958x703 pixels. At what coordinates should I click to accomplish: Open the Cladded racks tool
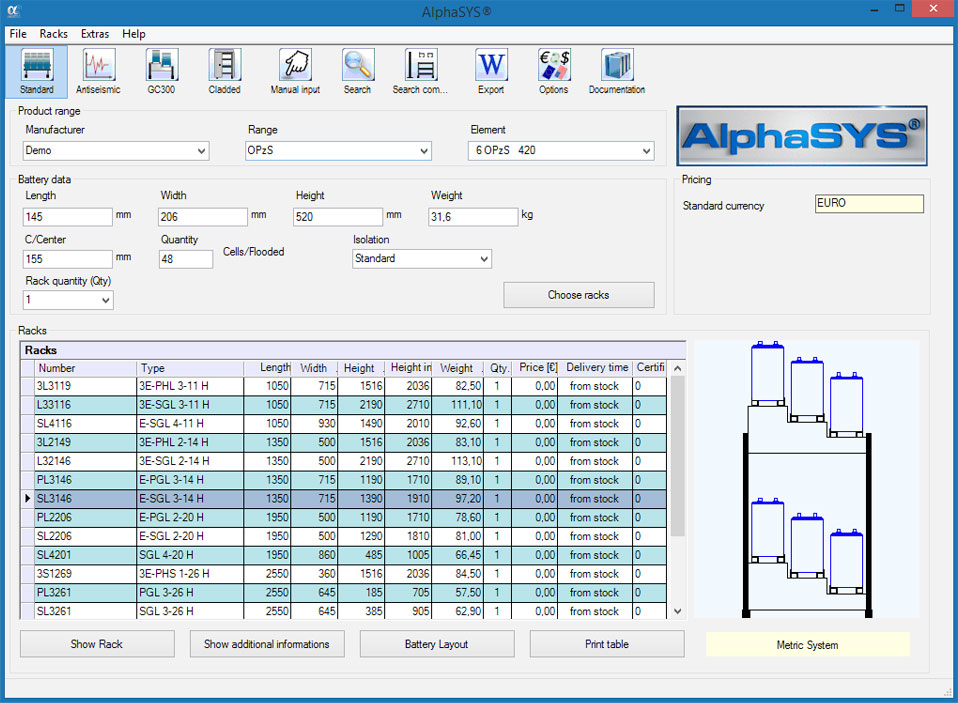tap(224, 70)
